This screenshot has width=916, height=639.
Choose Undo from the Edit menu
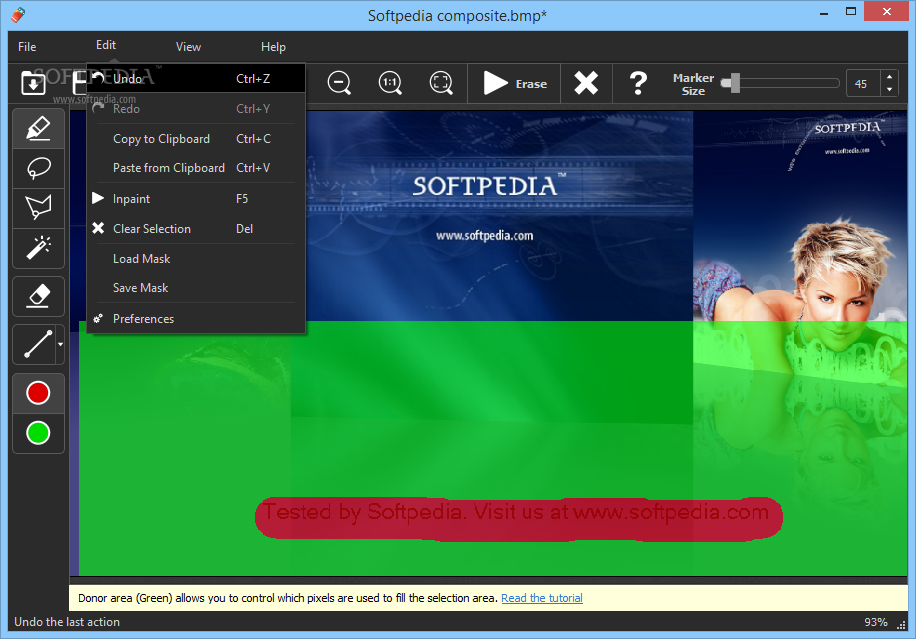pyautogui.click(x=196, y=78)
